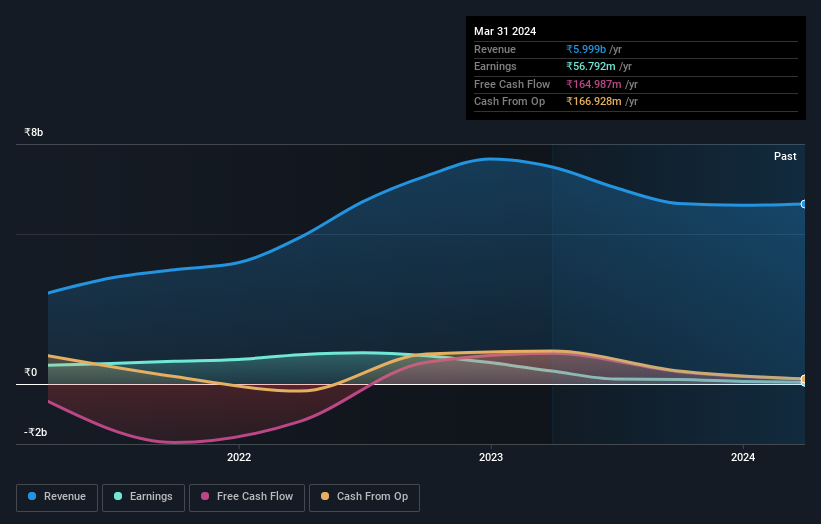The height and width of the screenshot is (524, 821).
Task: Toggle the Free Cash Flow legend button
Action: pyautogui.click(x=247, y=497)
